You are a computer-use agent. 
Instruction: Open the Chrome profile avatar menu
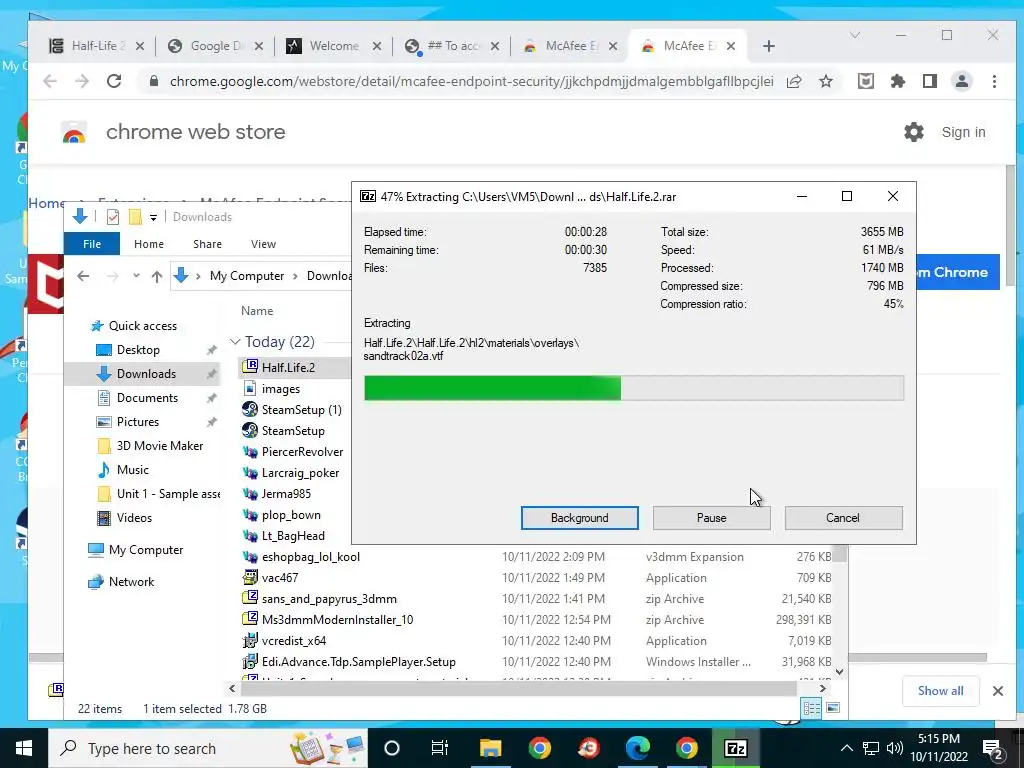pos(962,81)
